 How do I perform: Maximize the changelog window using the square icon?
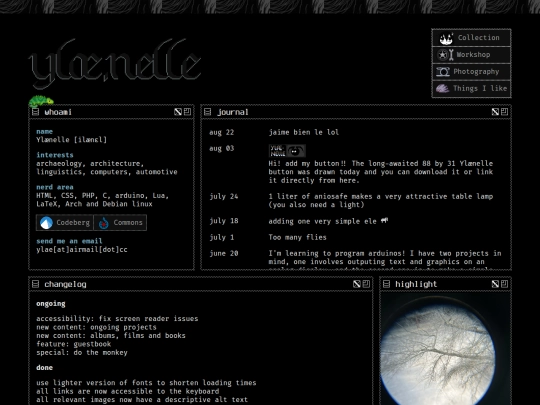coord(366,284)
